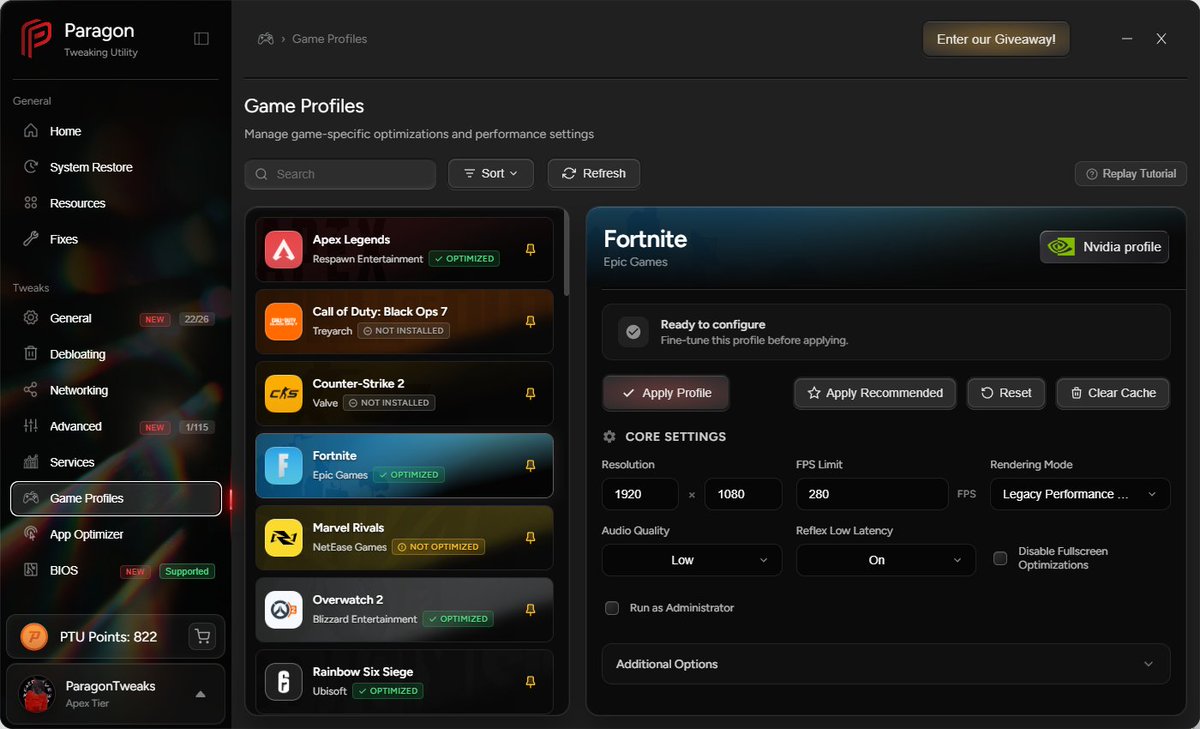This screenshot has height=729, width=1200.
Task: Click the Marvel Rivals game logo
Action: pos(283,537)
